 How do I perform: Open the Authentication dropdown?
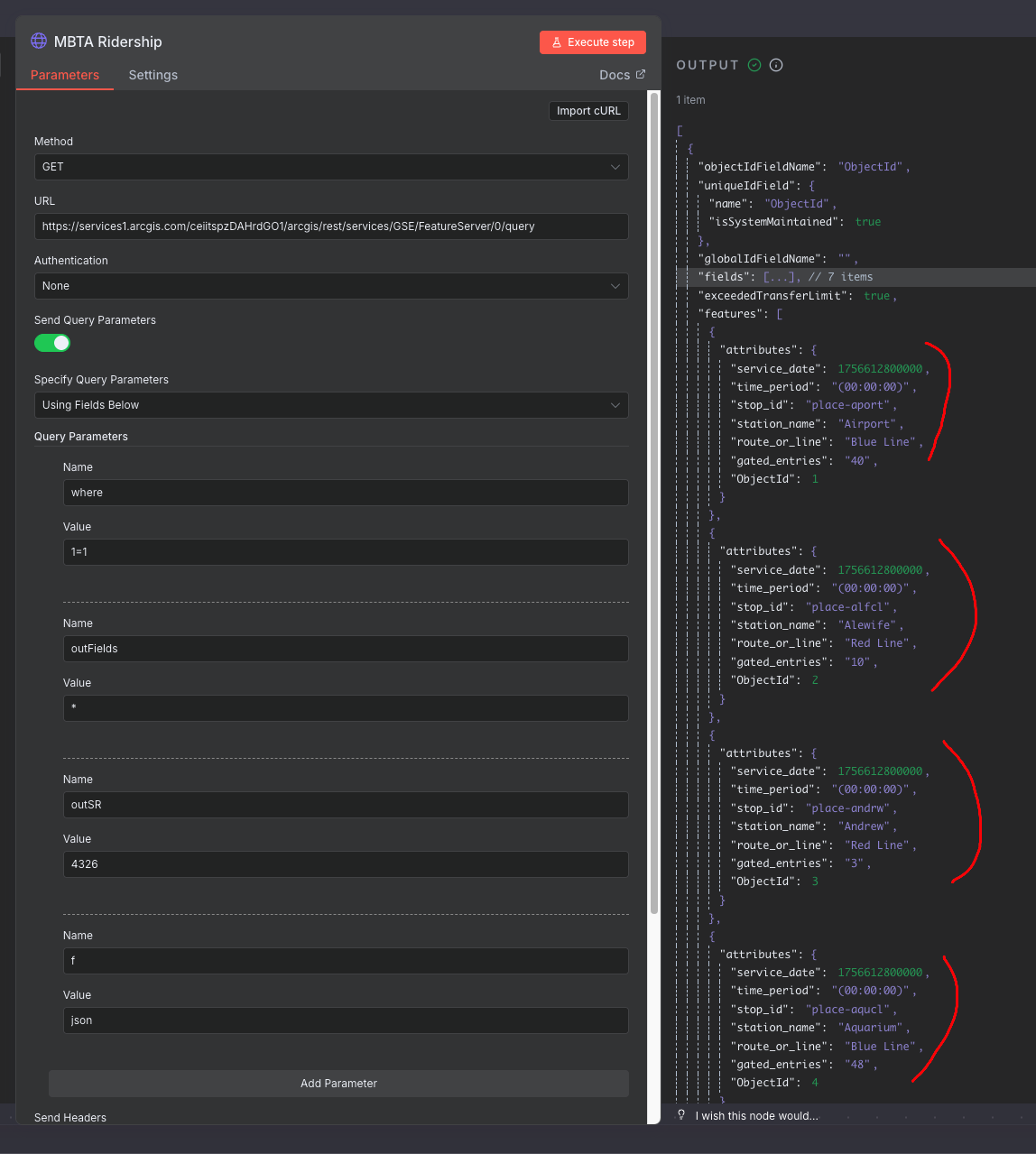click(330, 286)
